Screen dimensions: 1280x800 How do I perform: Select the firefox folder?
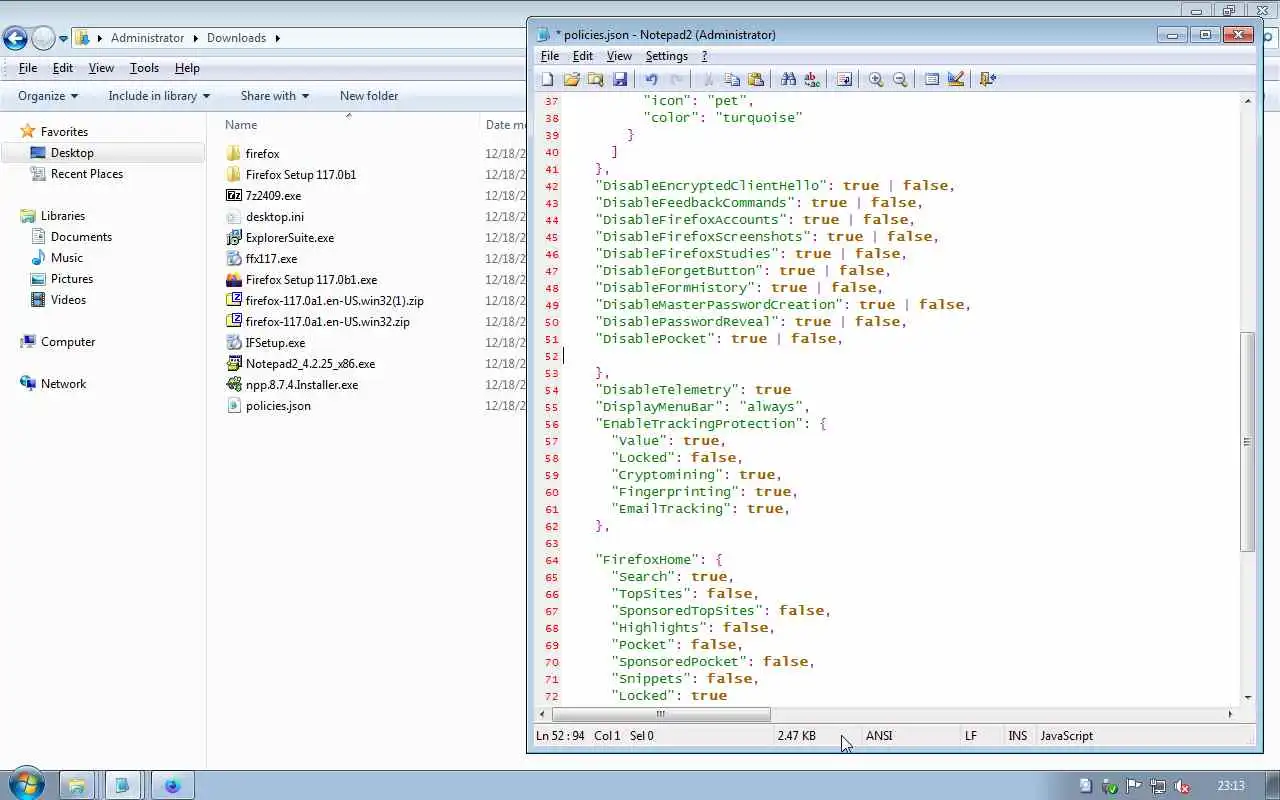tap(262, 154)
